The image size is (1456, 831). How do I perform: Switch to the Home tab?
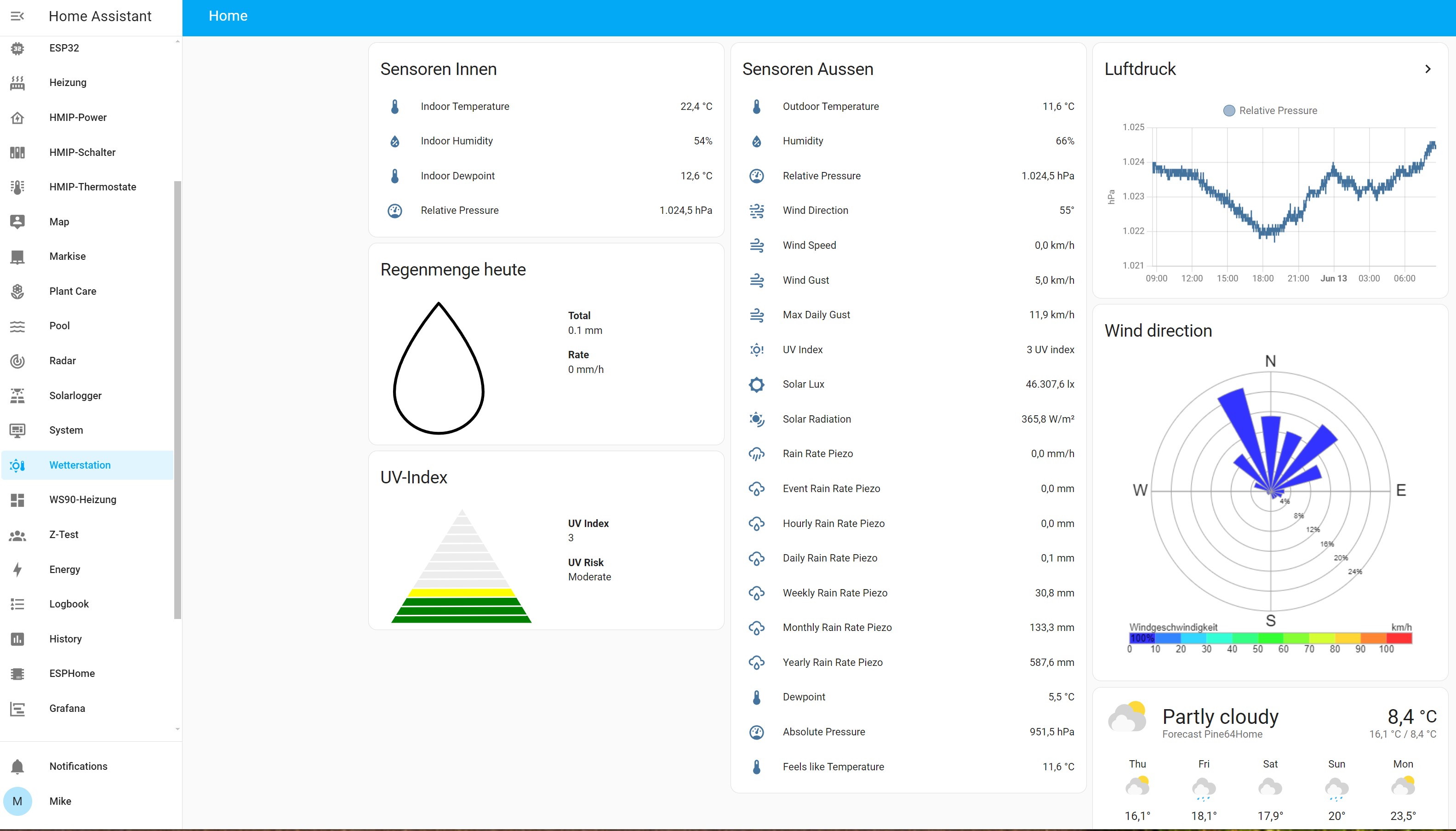coord(228,16)
